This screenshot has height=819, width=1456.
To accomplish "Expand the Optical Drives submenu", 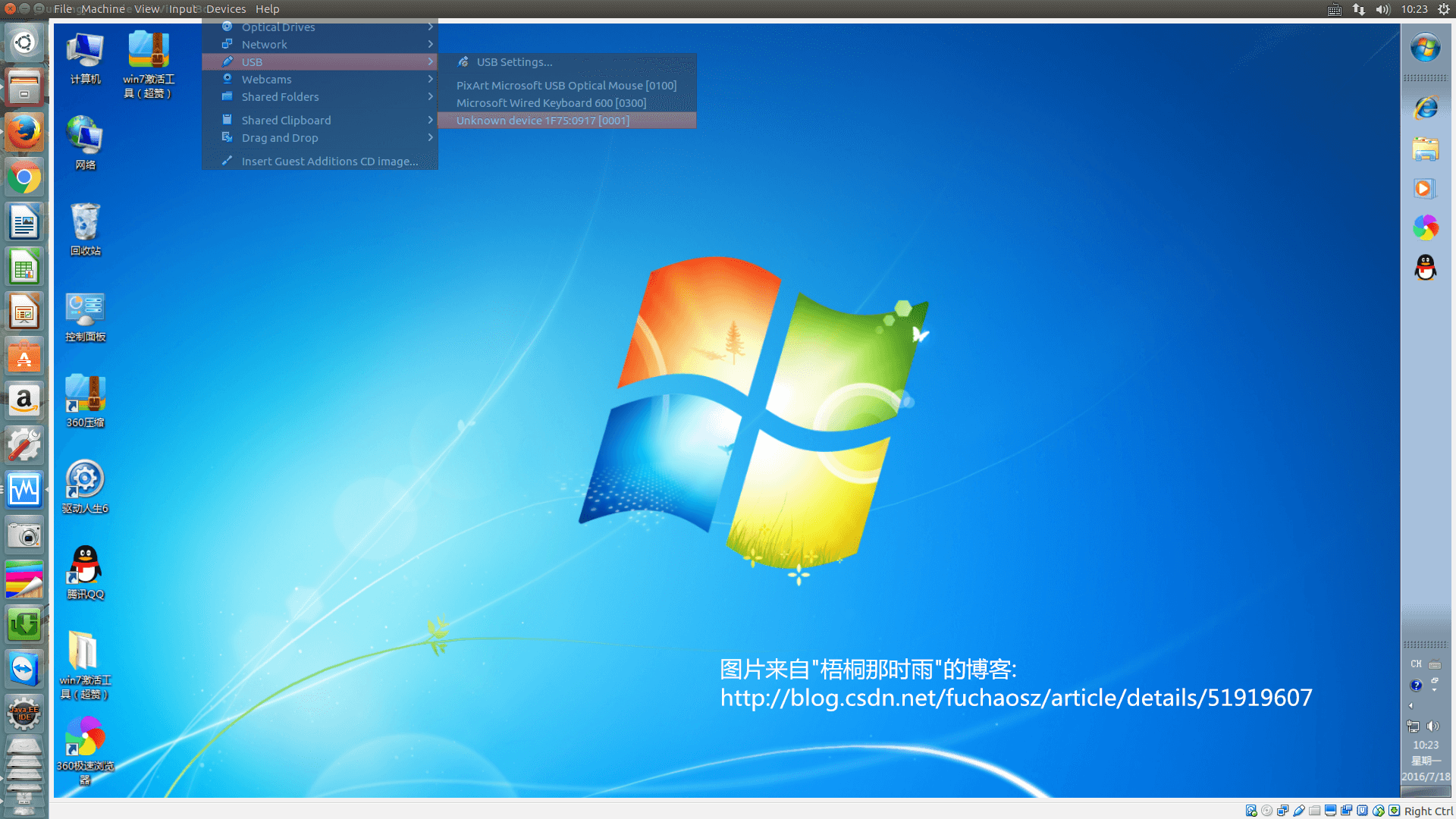I will [320, 27].
